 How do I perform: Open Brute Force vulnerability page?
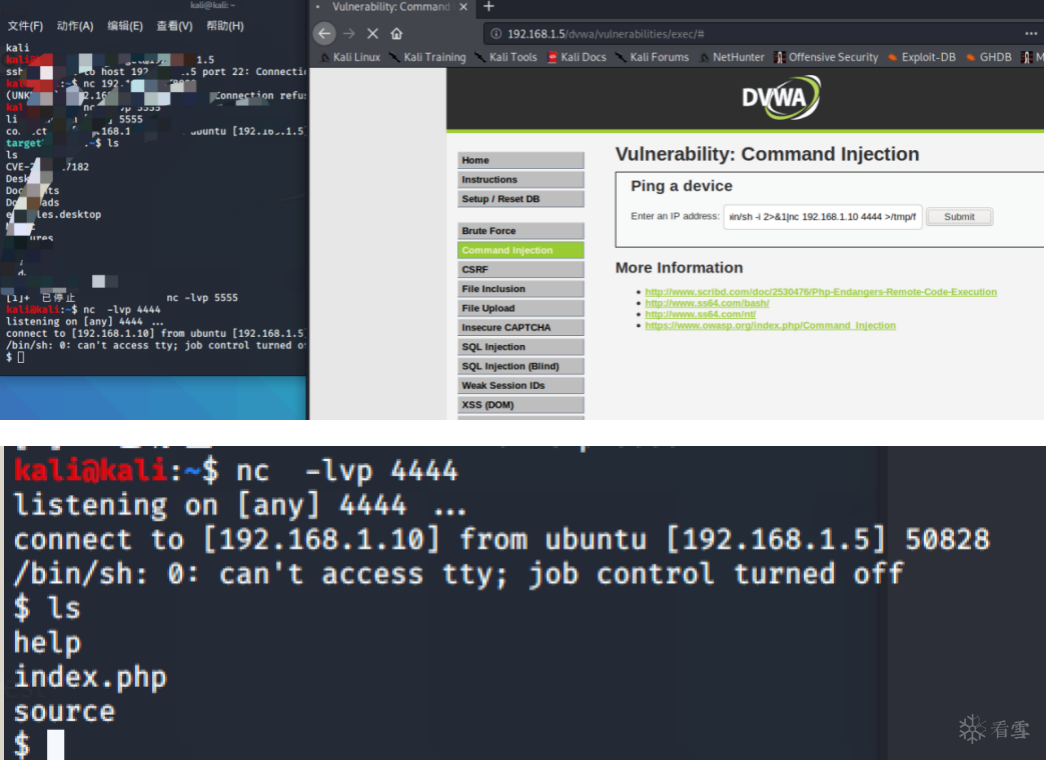(521, 231)
